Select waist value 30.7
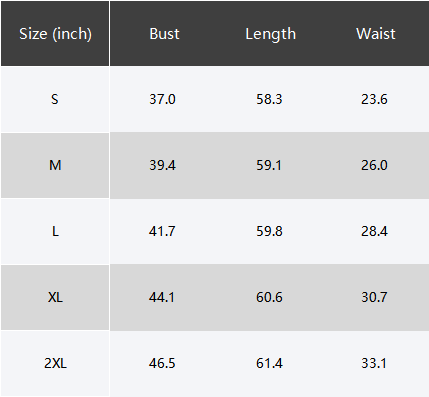Viewport: 429px width, 397px height. [x=374, y=297]
